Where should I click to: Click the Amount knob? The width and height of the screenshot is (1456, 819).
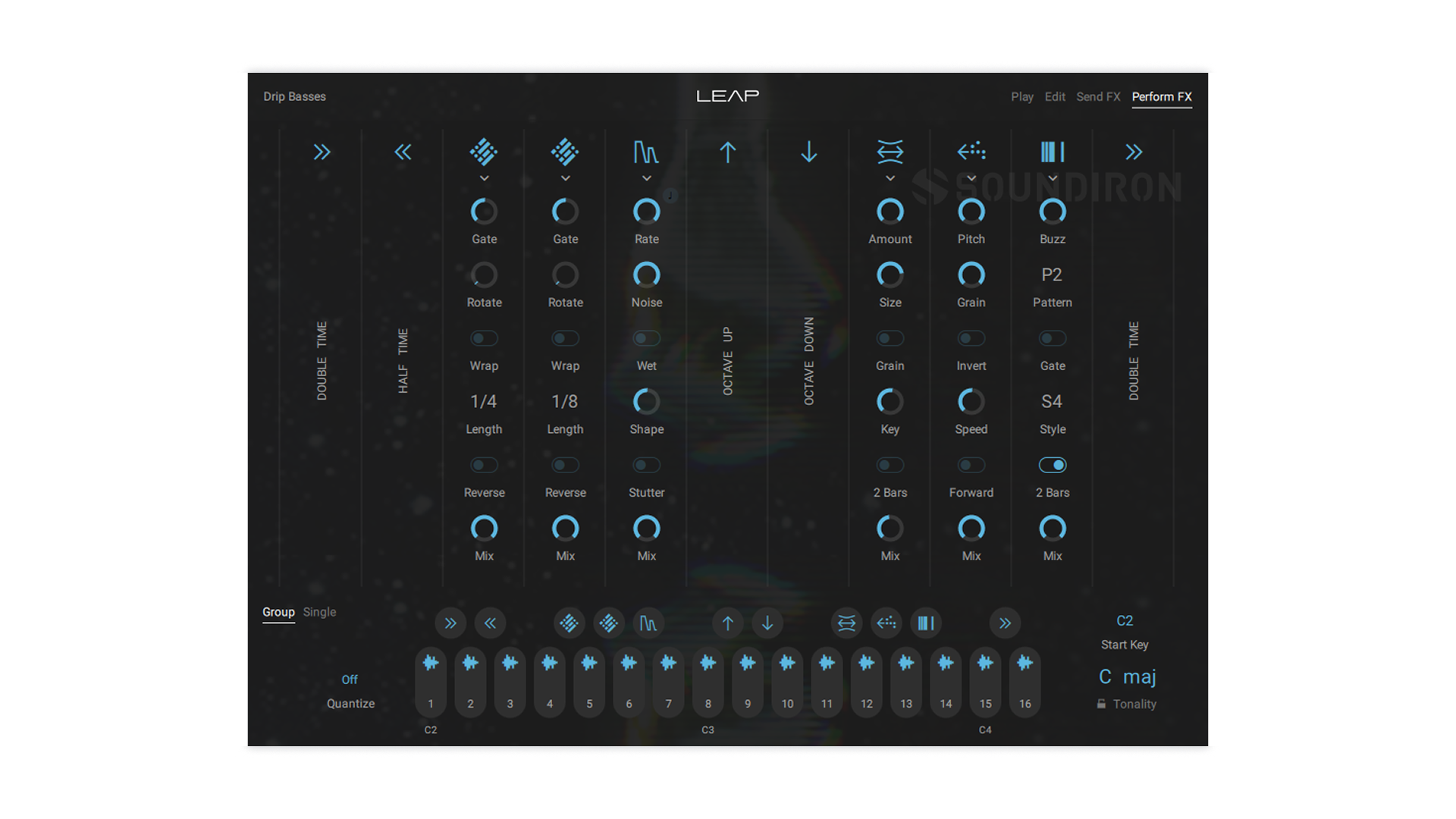(890, 212)
